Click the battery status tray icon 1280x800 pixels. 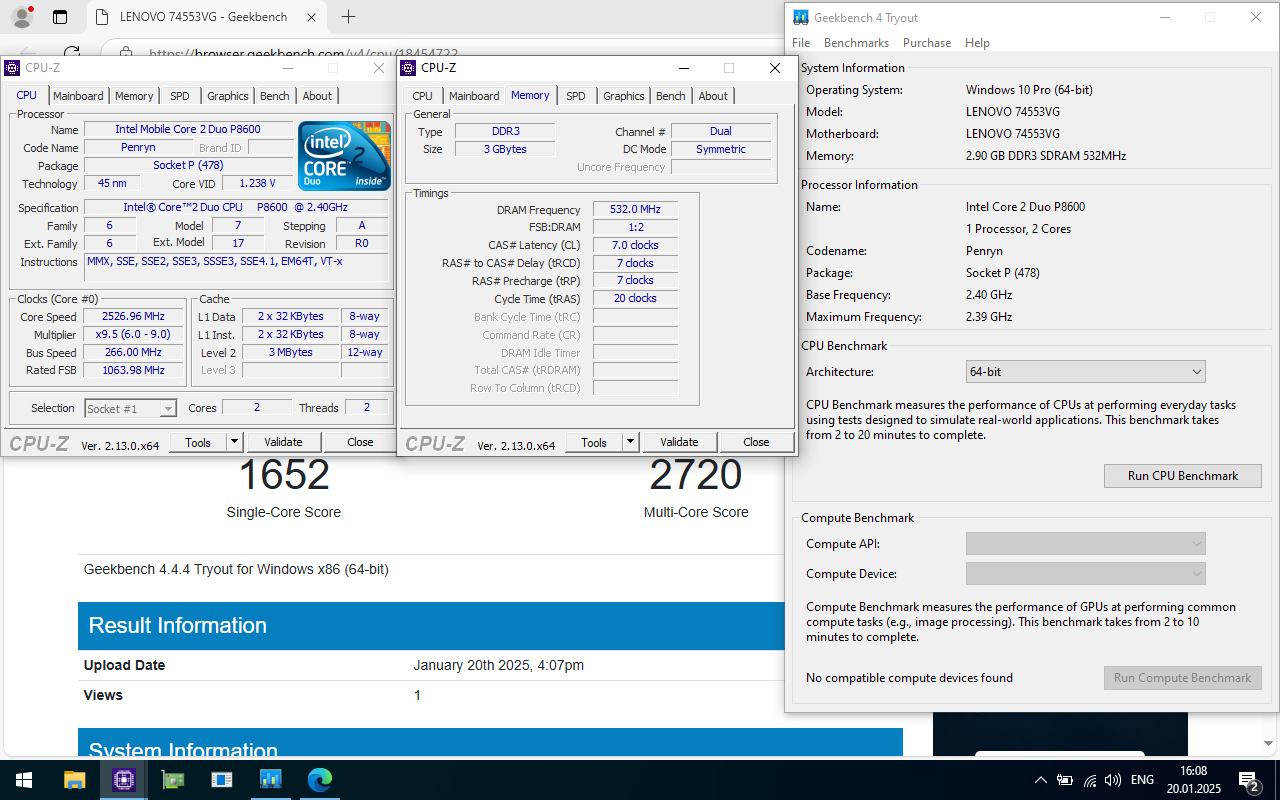click(1065, 780)
